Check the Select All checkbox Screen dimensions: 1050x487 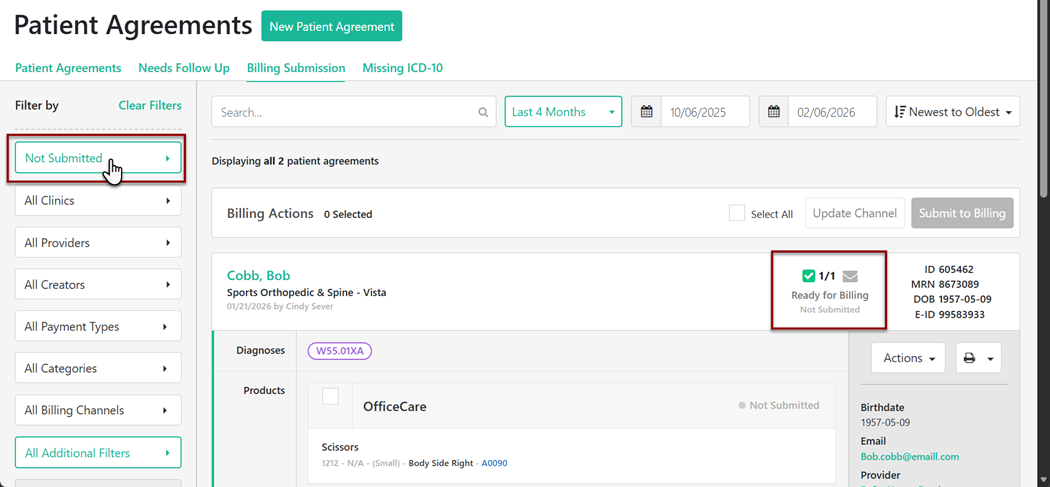[737, 213]
